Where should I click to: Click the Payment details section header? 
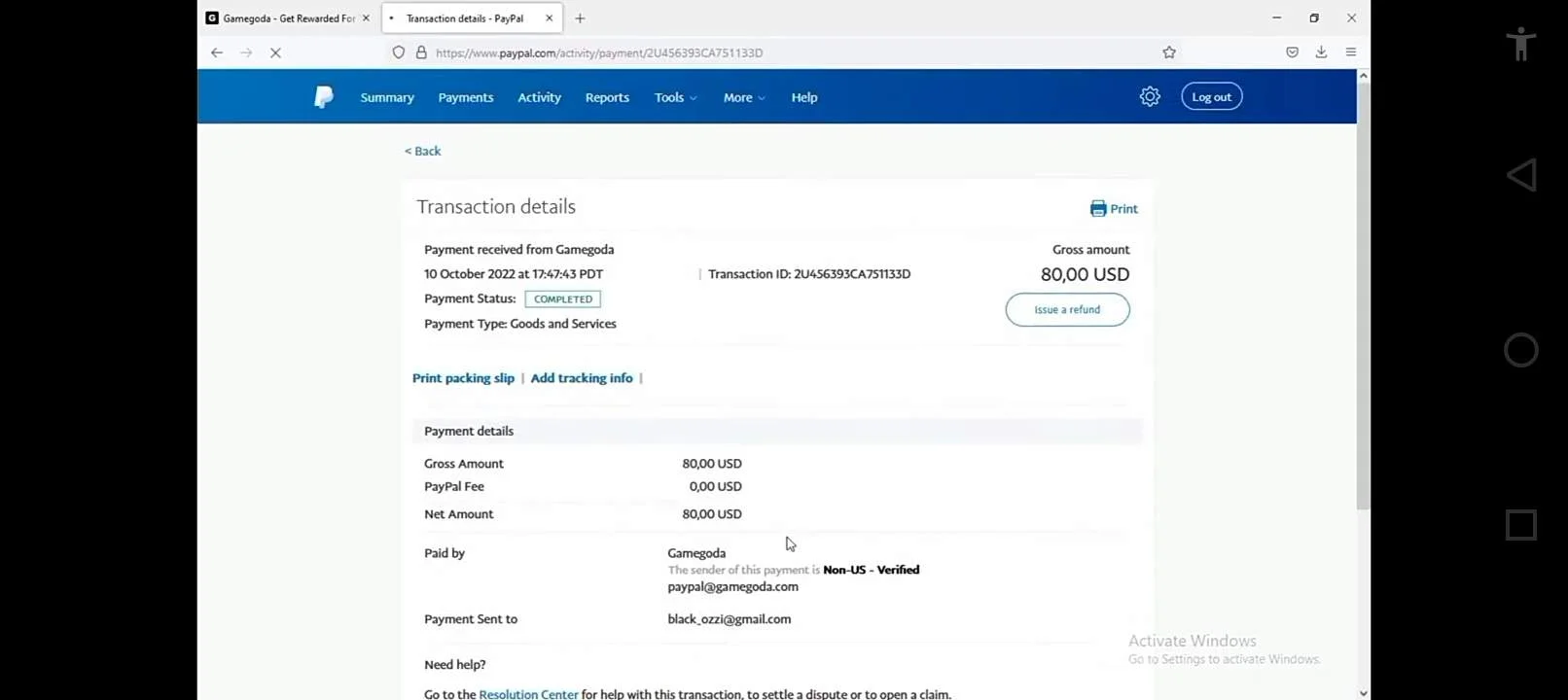pyautogui.click(x=777, y=431)
